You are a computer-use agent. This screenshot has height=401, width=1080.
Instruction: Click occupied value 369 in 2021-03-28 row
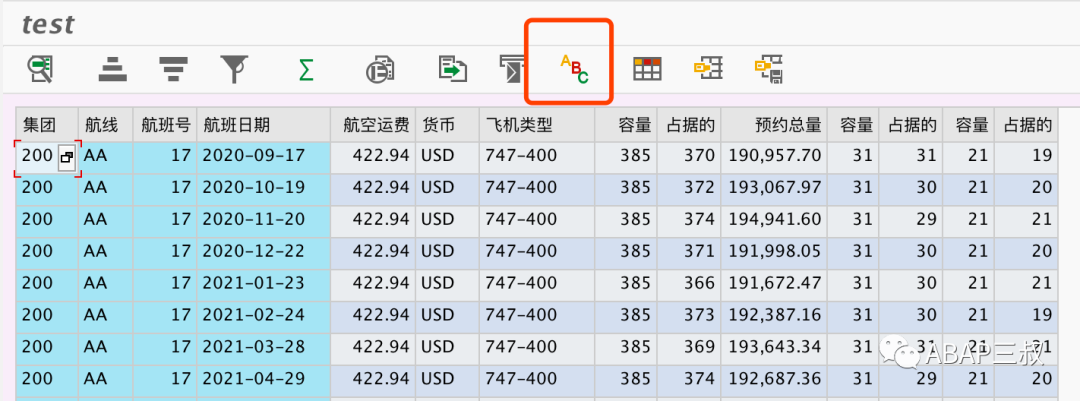[x=689, y=347]
